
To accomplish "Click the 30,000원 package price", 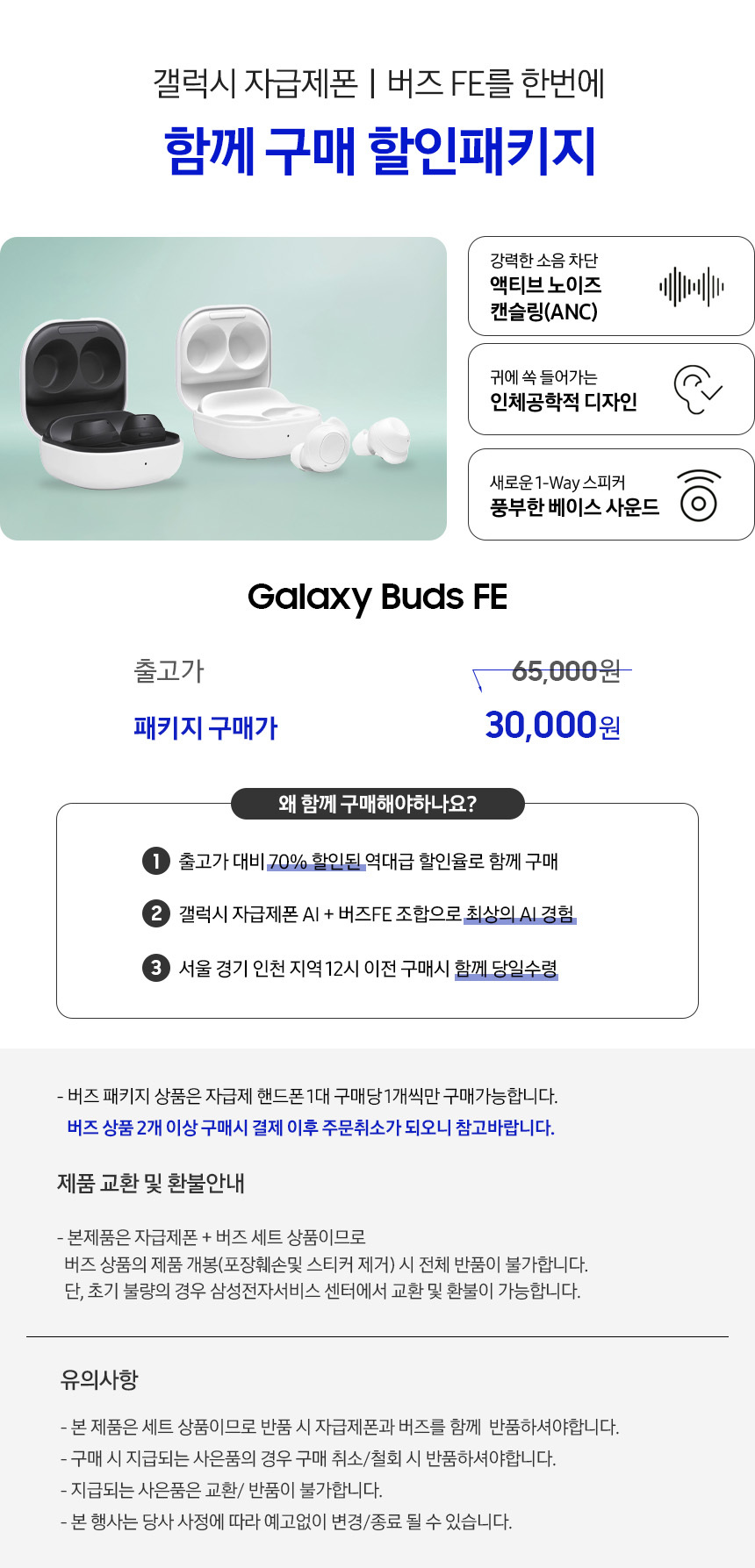I will 552,726.
